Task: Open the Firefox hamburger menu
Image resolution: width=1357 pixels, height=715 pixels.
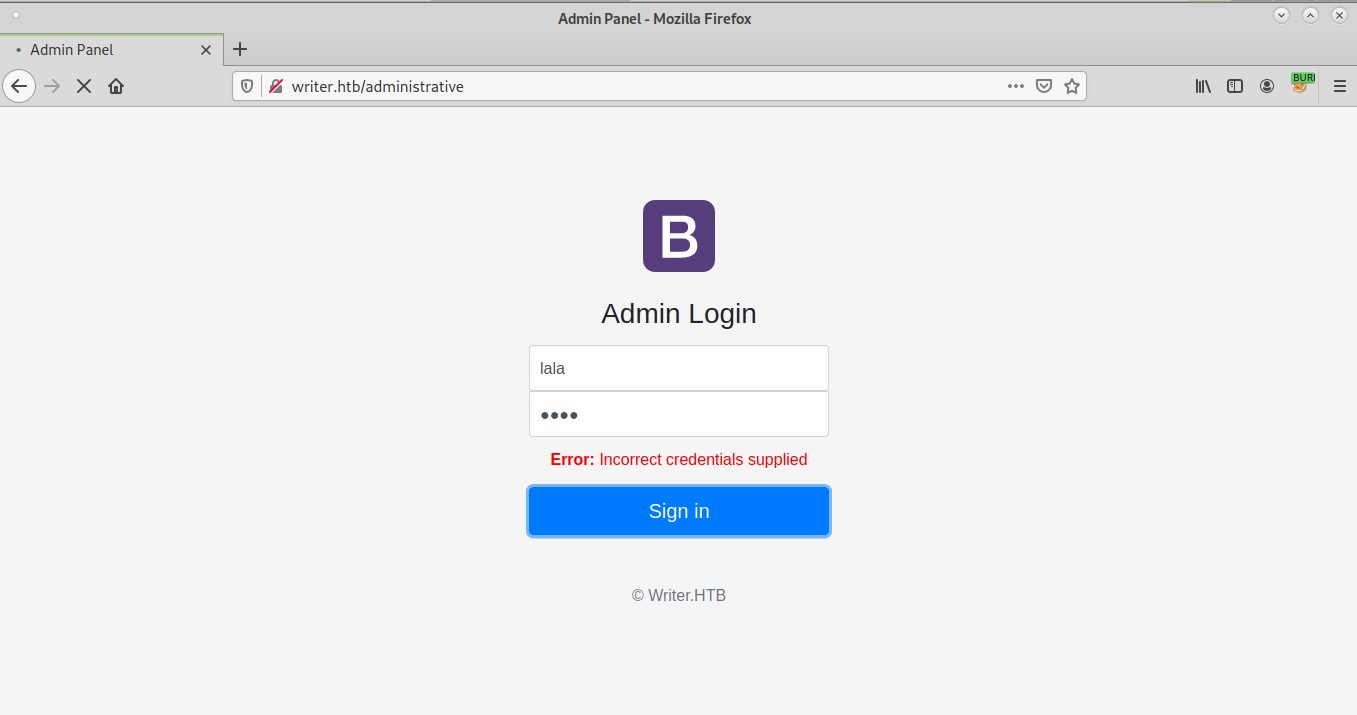Action: tap(1340, 86)
